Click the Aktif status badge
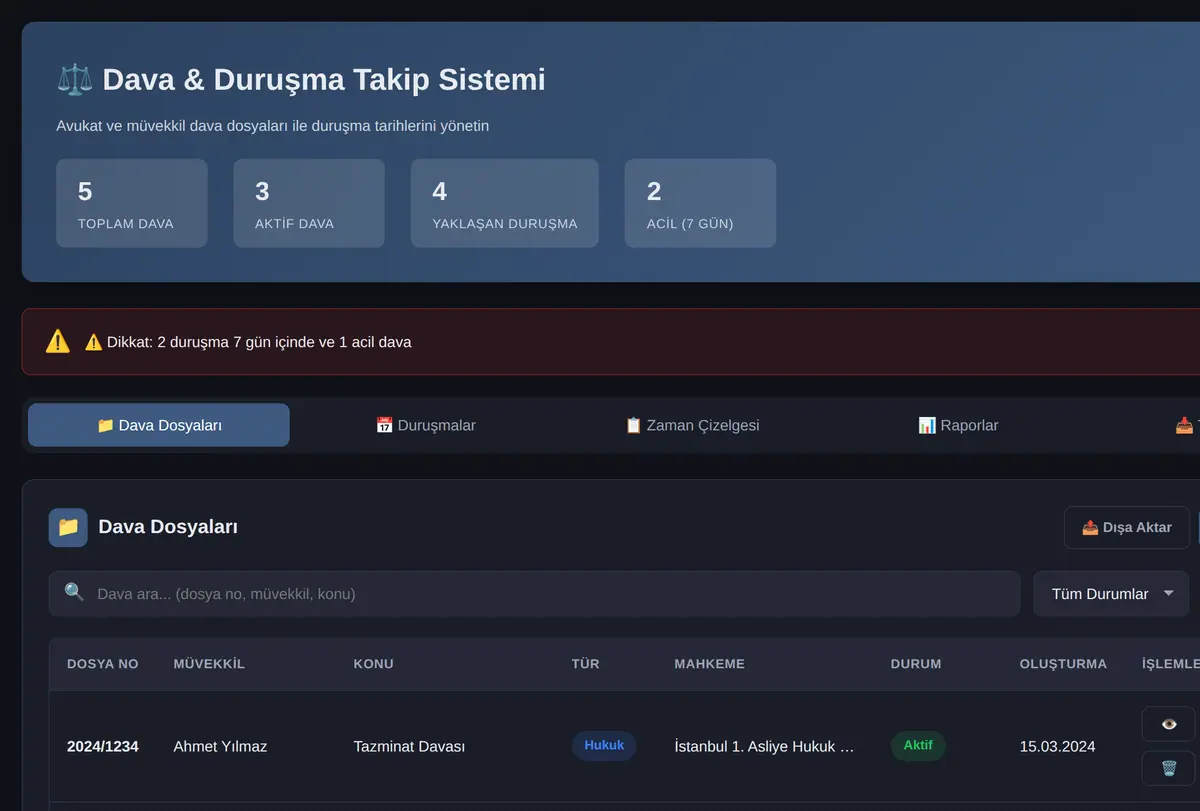The image size is (1200, 811). click(x=918, y=745)
